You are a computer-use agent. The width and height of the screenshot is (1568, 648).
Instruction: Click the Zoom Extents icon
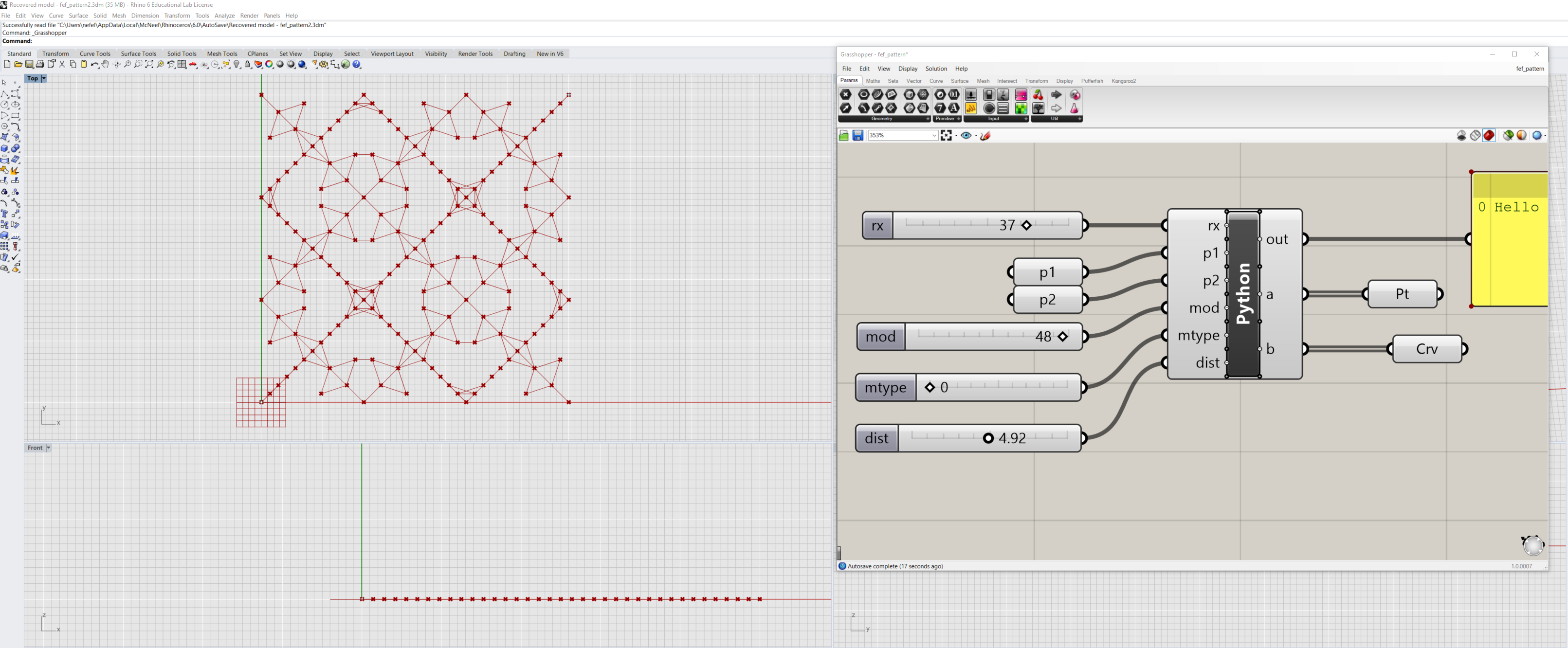(x=149, y=65)
